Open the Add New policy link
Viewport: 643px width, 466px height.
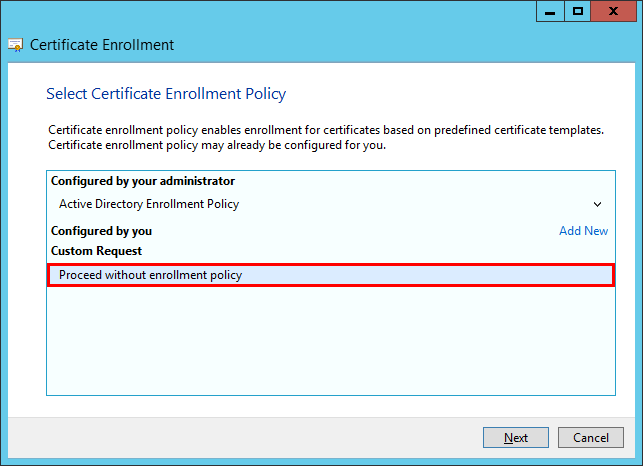click(583, 231)
